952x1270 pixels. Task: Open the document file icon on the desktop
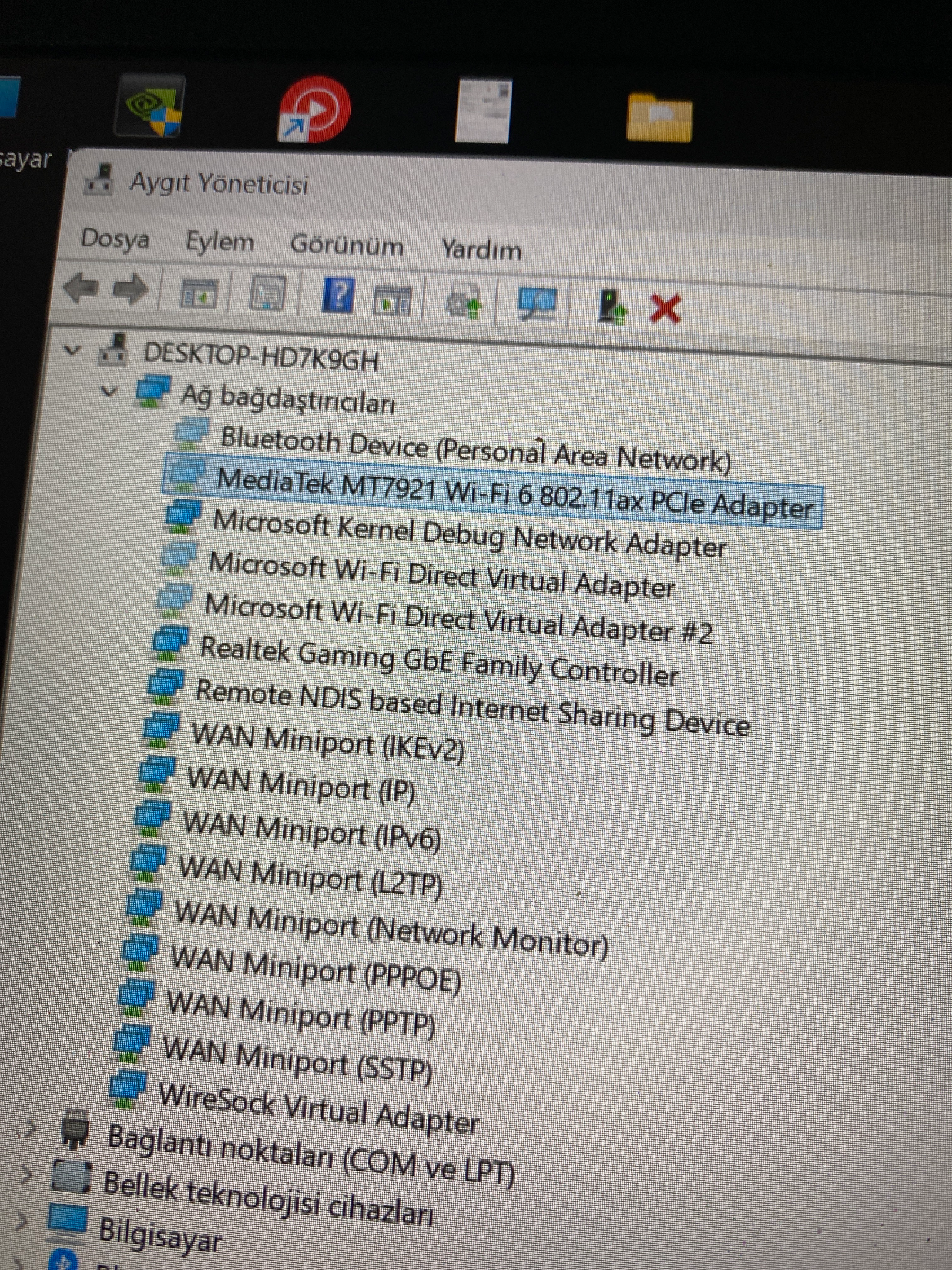point(483,111)
